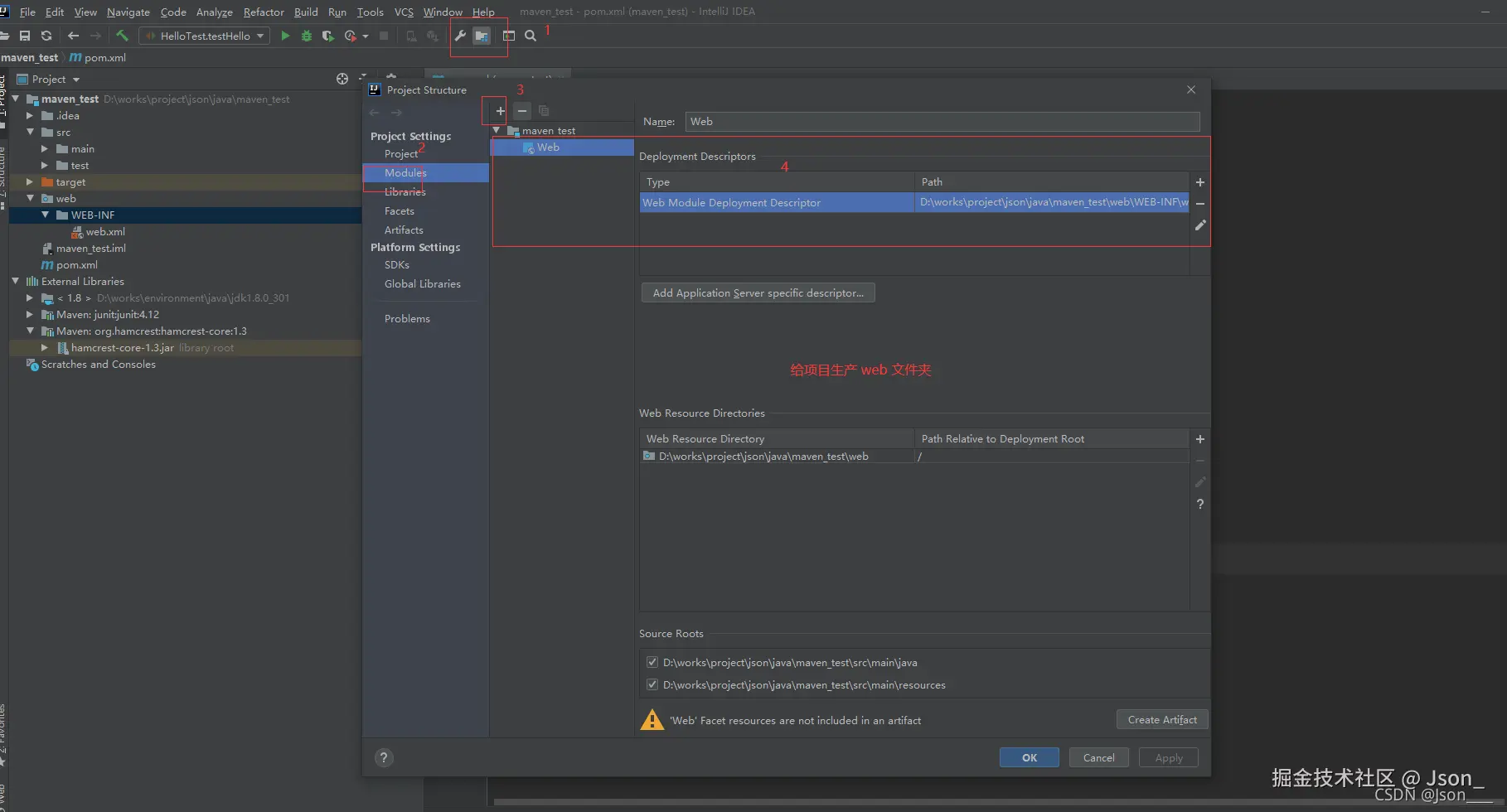Add a web resource directory with the plus icon
The height and width of the screenshot is (812, 1507).
1199,439
